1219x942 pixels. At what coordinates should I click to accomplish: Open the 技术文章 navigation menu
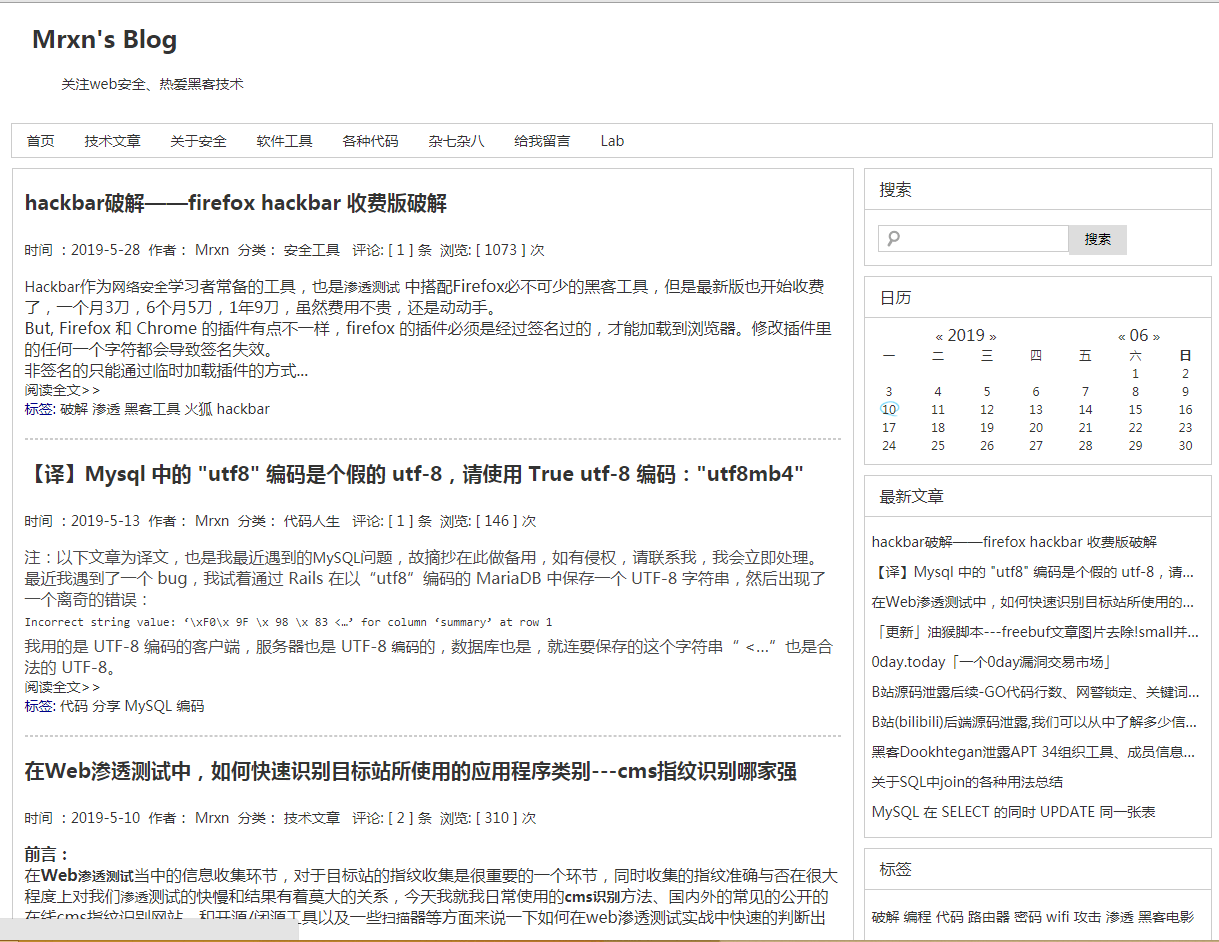point(112,141)
